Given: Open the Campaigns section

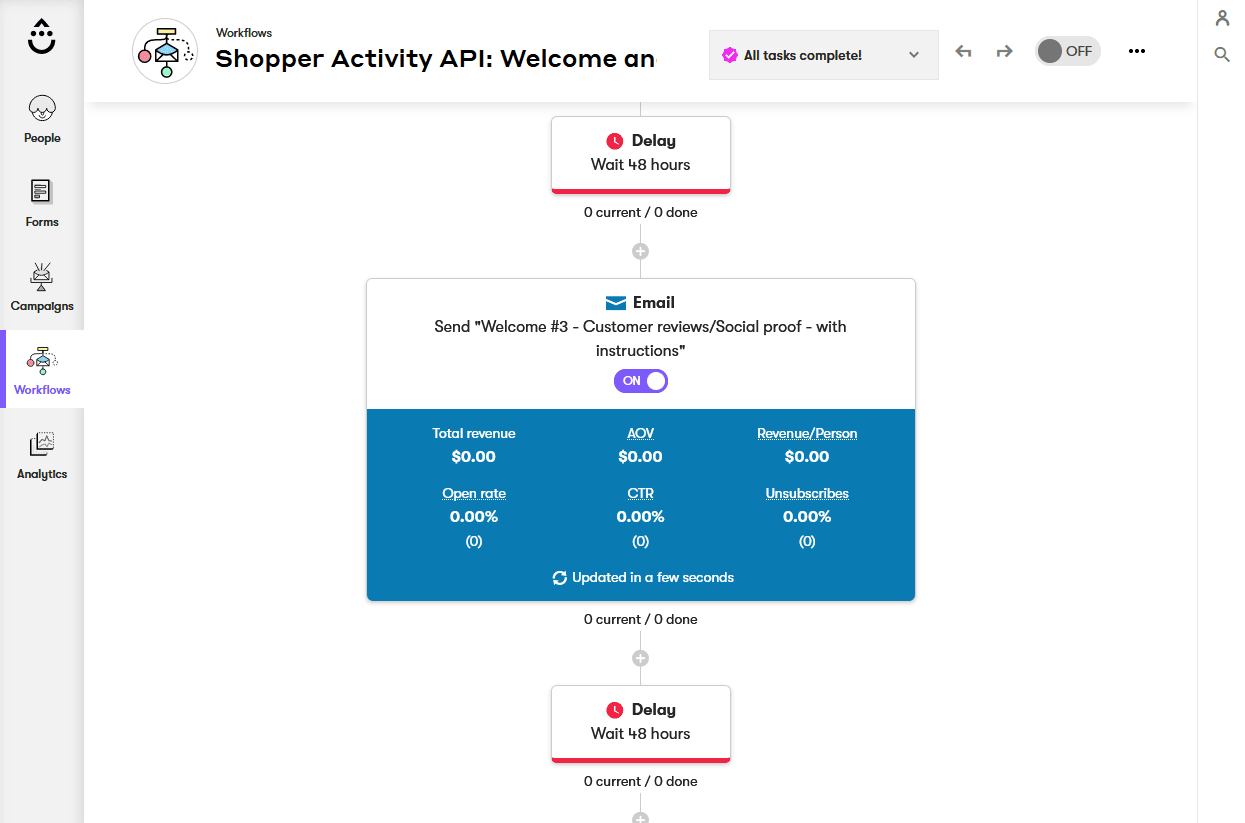Looking at the screenshot, I should [42, 286].
